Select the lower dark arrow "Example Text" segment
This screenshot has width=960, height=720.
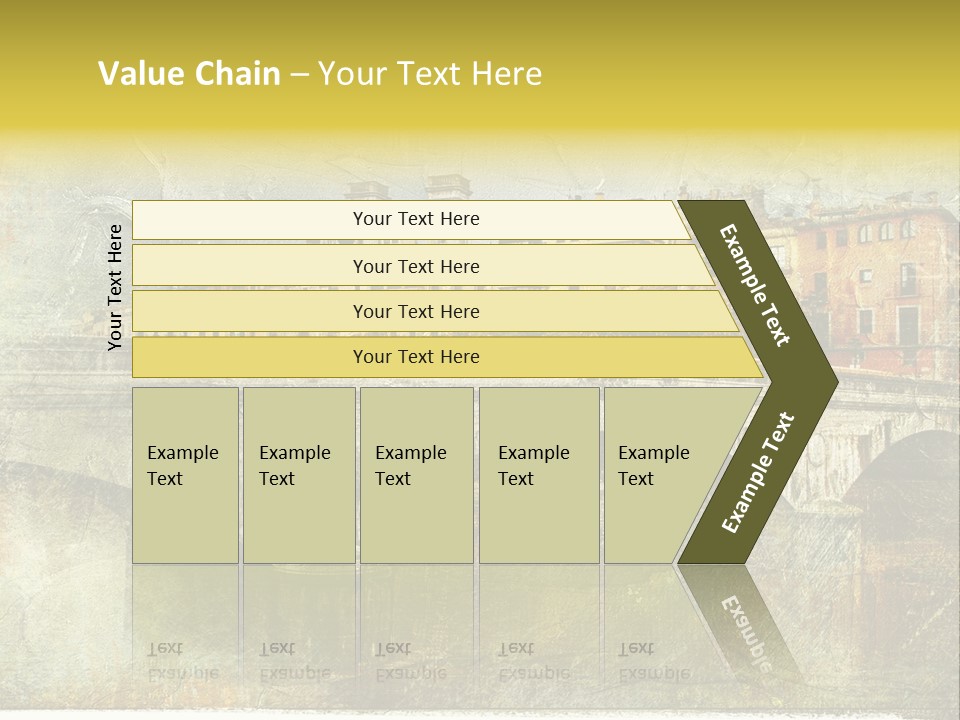758,472
